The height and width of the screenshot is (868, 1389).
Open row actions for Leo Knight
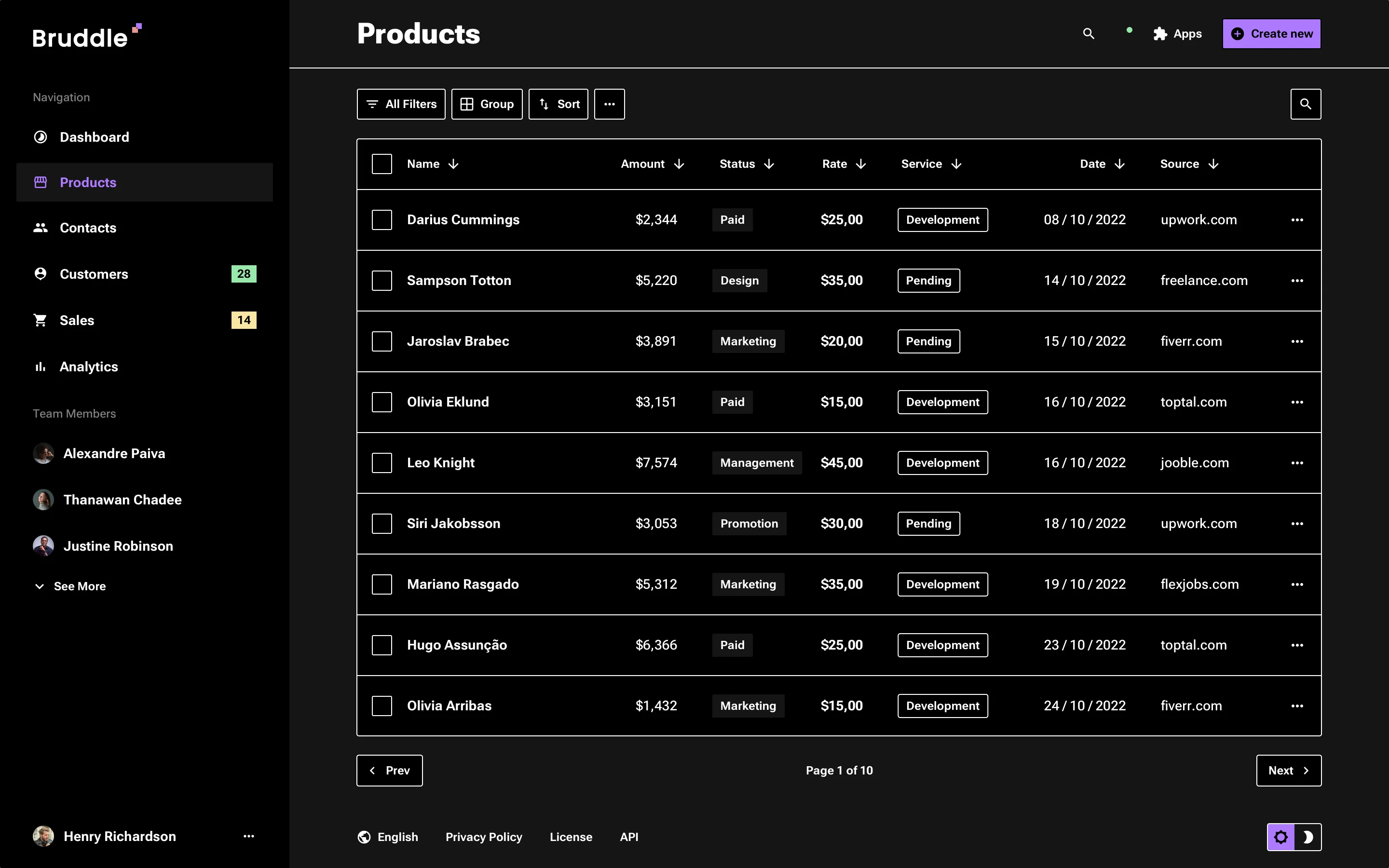(x=1298, y=463)
